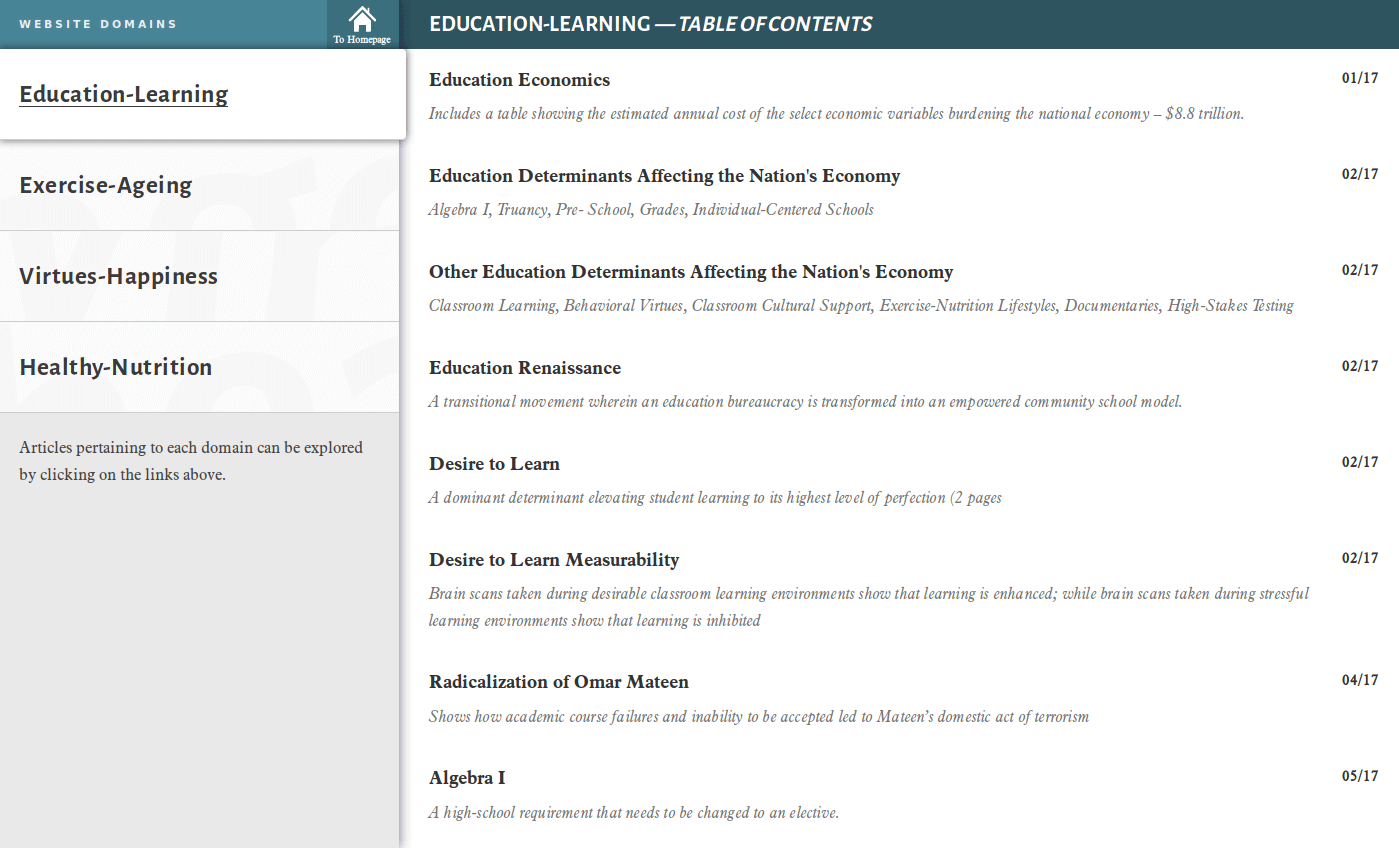This screenshot has height=848, width=1399.
Task: Click the 02/17 date beside Education Renaissance
Action: pos(1360,366)
